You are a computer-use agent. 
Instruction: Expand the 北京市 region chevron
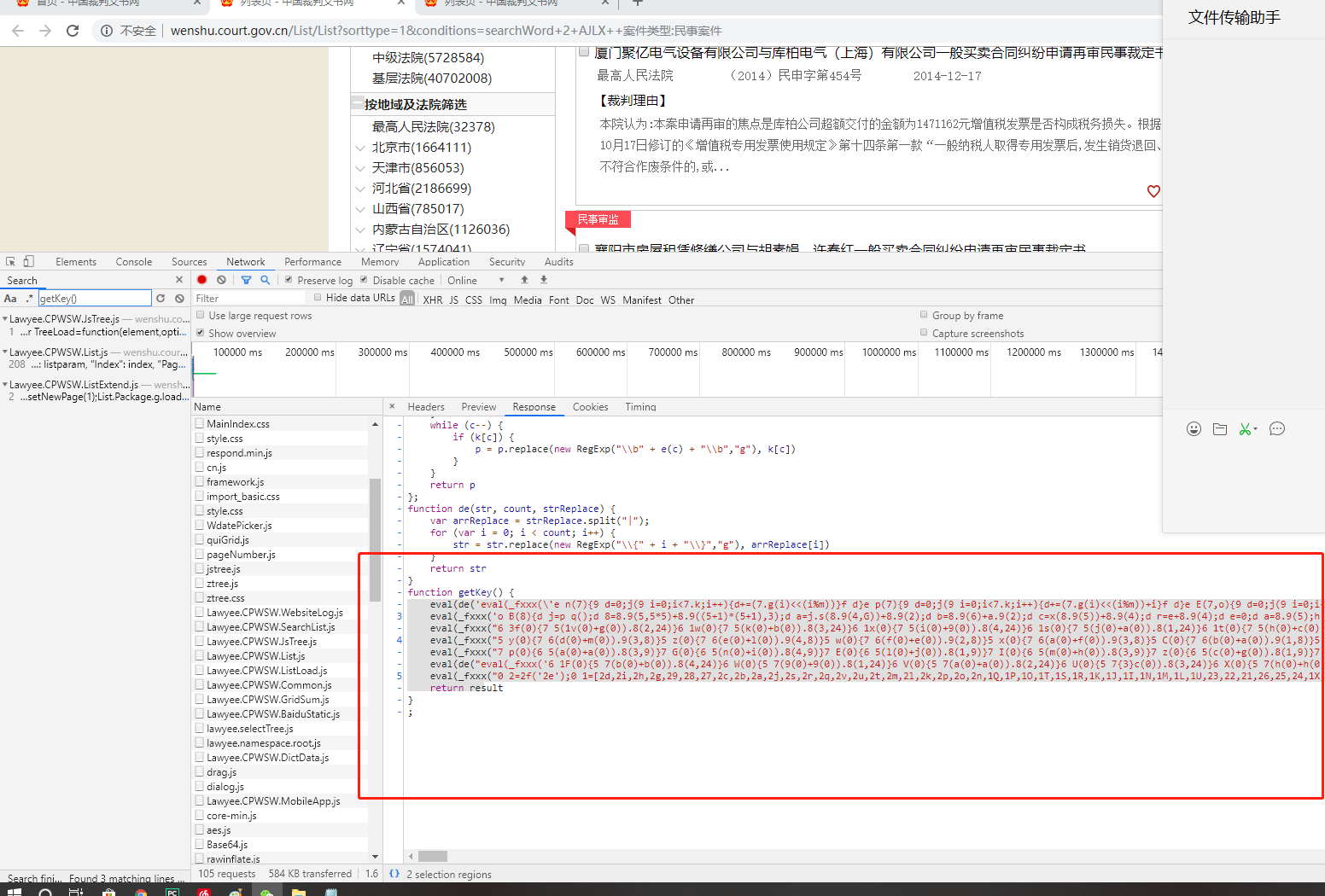pos(360,148)
